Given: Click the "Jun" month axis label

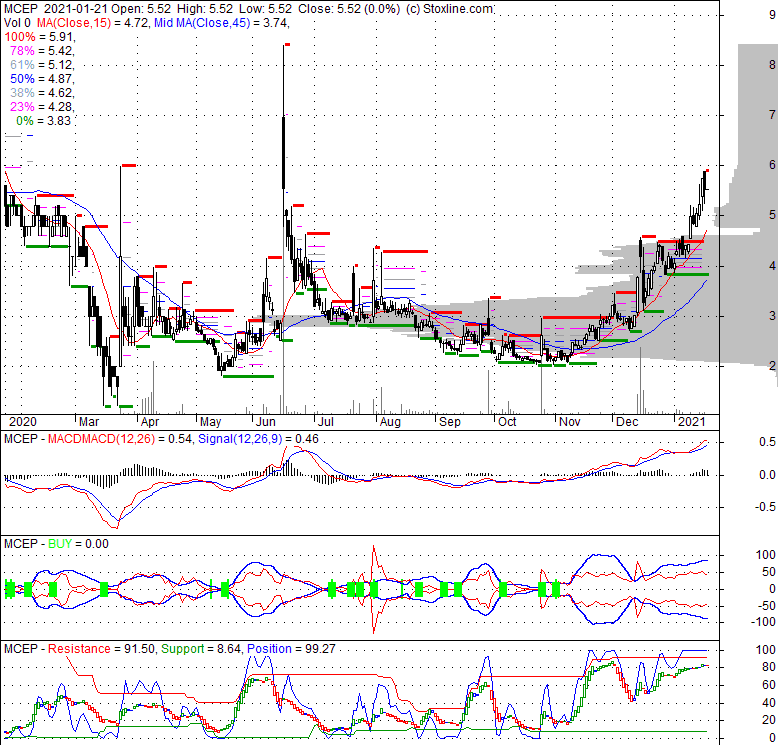Looking at the screenshot, I should coord(266,422).
